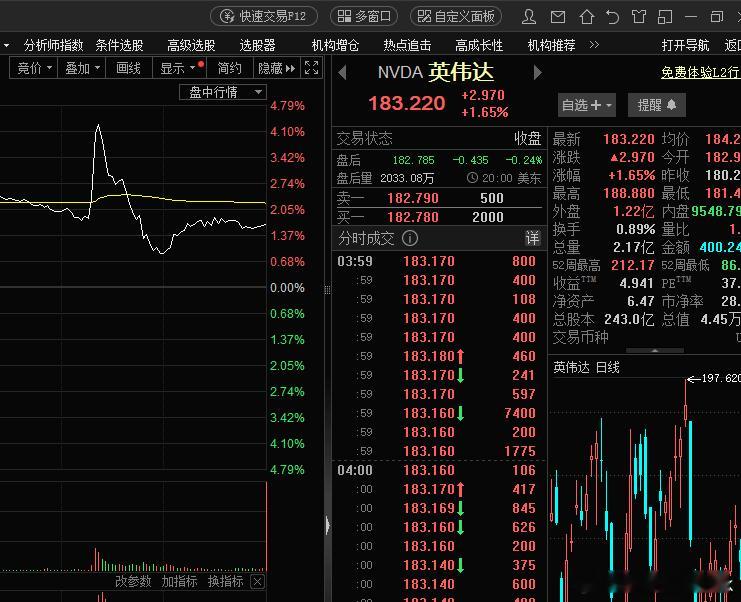Select the 04:00 trade row volume 106
Screen dimensions: 741x602
[x=439, y=470]
